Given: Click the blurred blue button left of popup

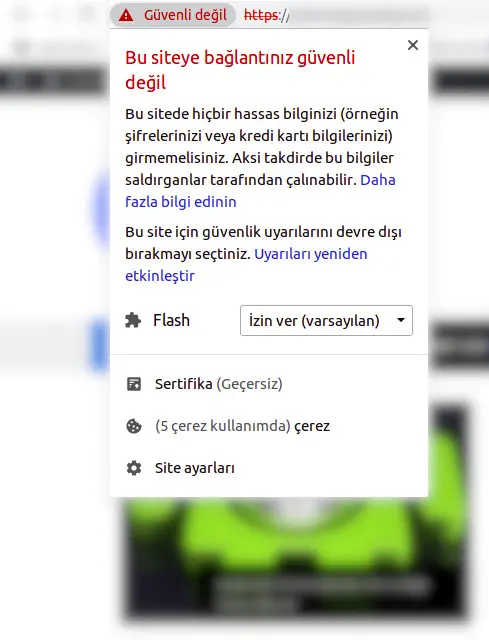Looking at the screenshot, I should point(100,346).
